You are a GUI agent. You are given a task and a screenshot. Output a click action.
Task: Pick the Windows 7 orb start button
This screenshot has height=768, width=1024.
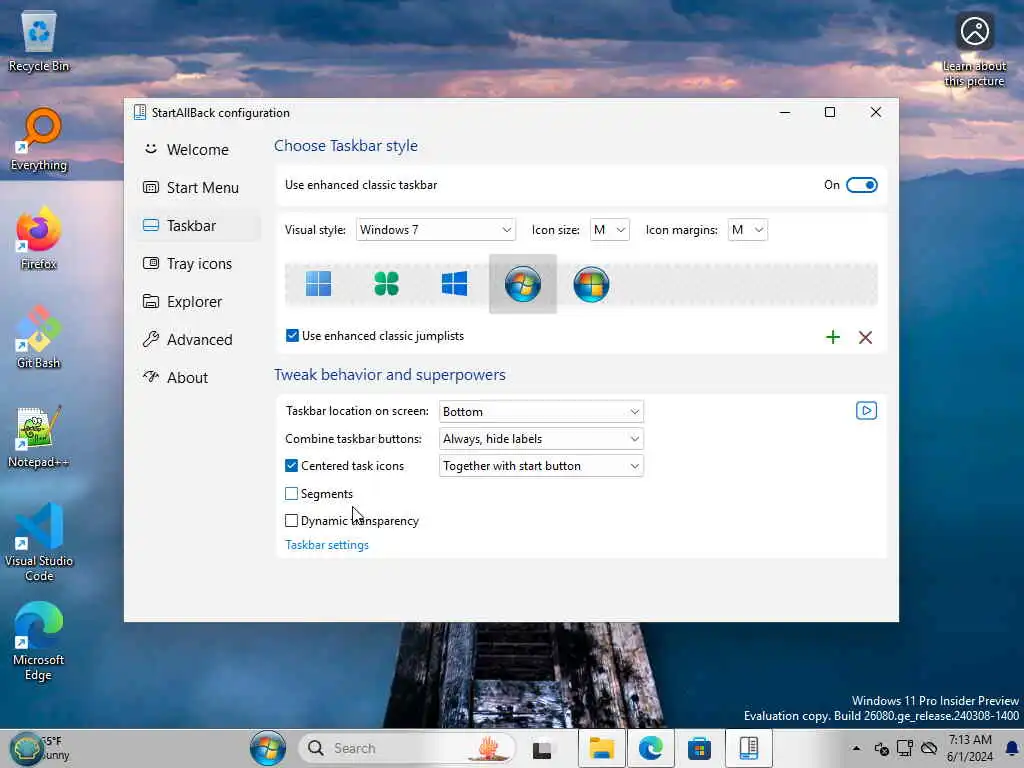point(522,284)
